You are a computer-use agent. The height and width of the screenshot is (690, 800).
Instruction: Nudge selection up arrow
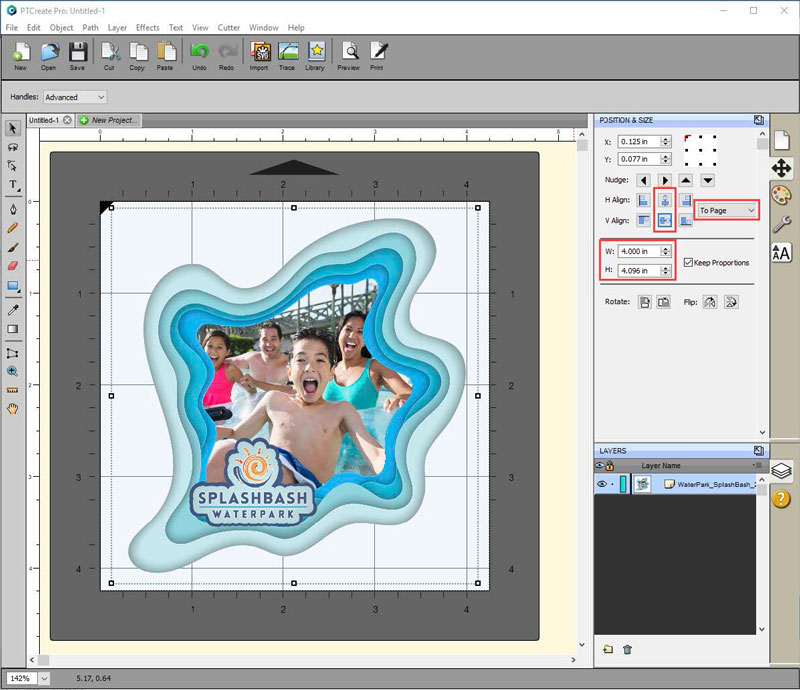pos(686,180)
